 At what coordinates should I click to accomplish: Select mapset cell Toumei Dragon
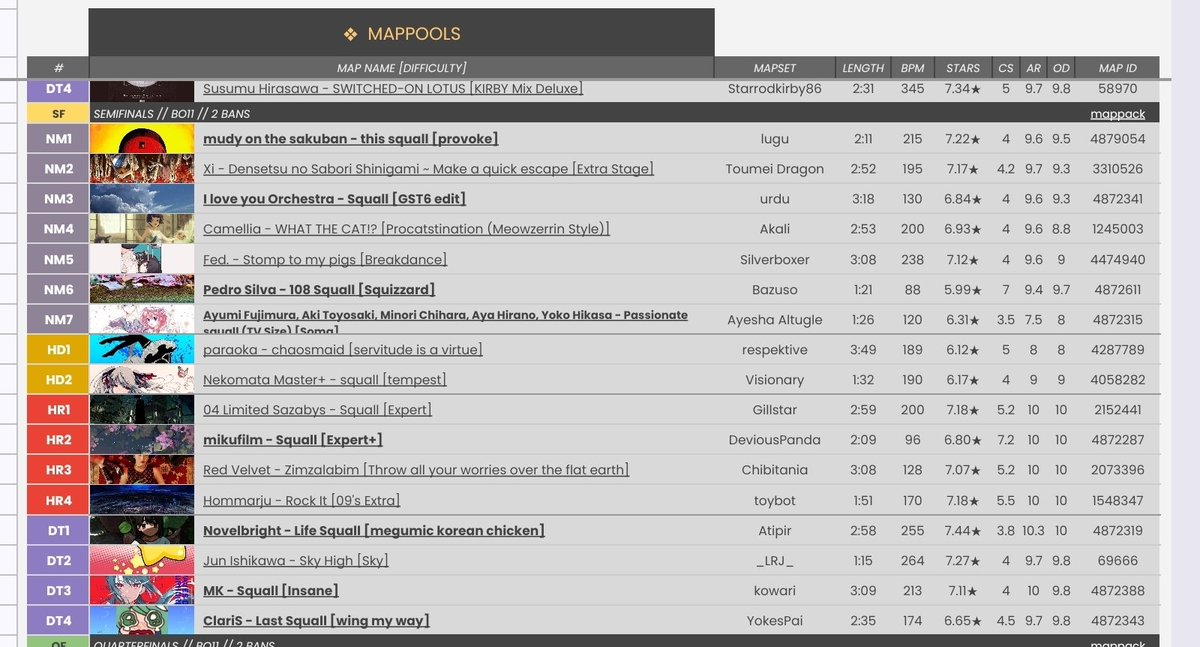pyautogui.click(x=775, y=169)
